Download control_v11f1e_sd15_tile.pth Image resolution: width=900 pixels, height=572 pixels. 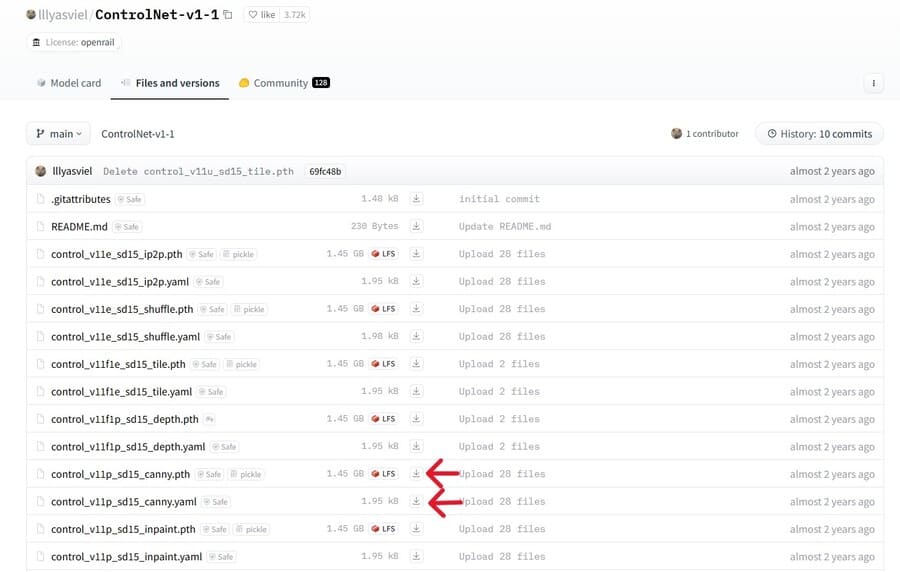(x=416, y=364)
